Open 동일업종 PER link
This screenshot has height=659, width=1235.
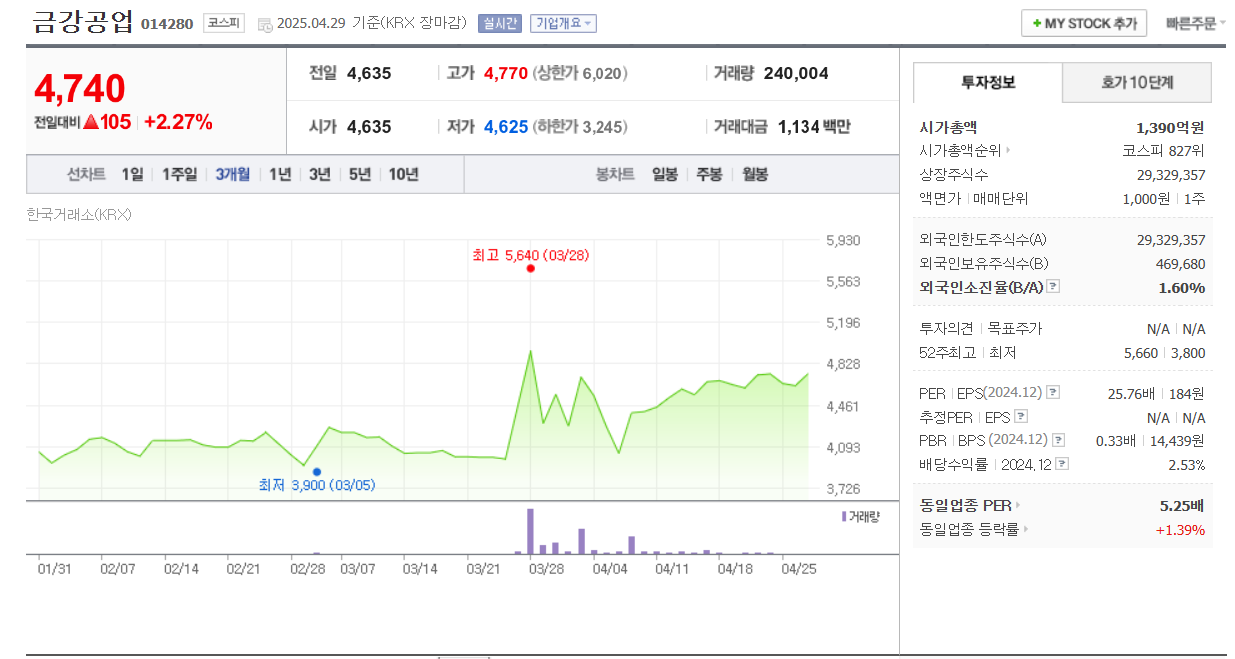coord(965,505)
